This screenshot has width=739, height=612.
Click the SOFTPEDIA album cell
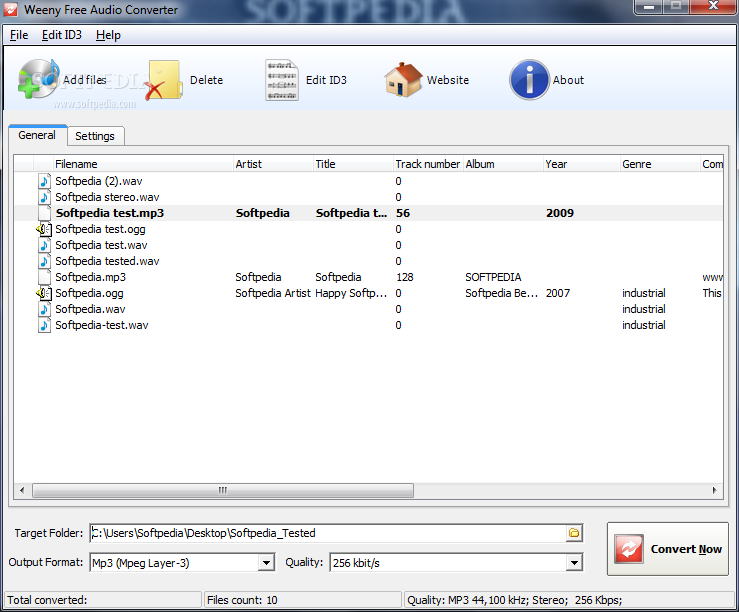(493, 277)
